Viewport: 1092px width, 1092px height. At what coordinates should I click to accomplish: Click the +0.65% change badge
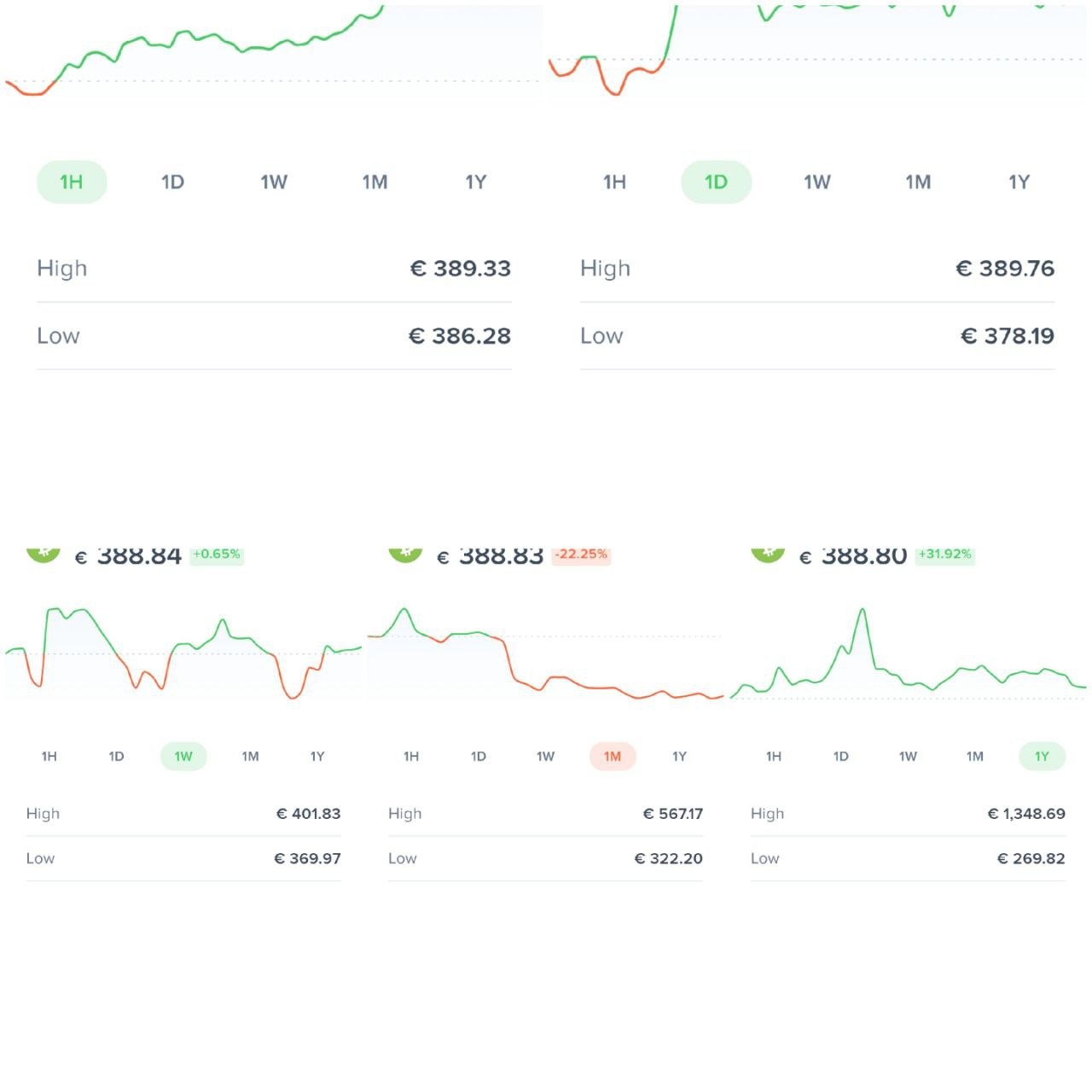[x=217, y=555]
